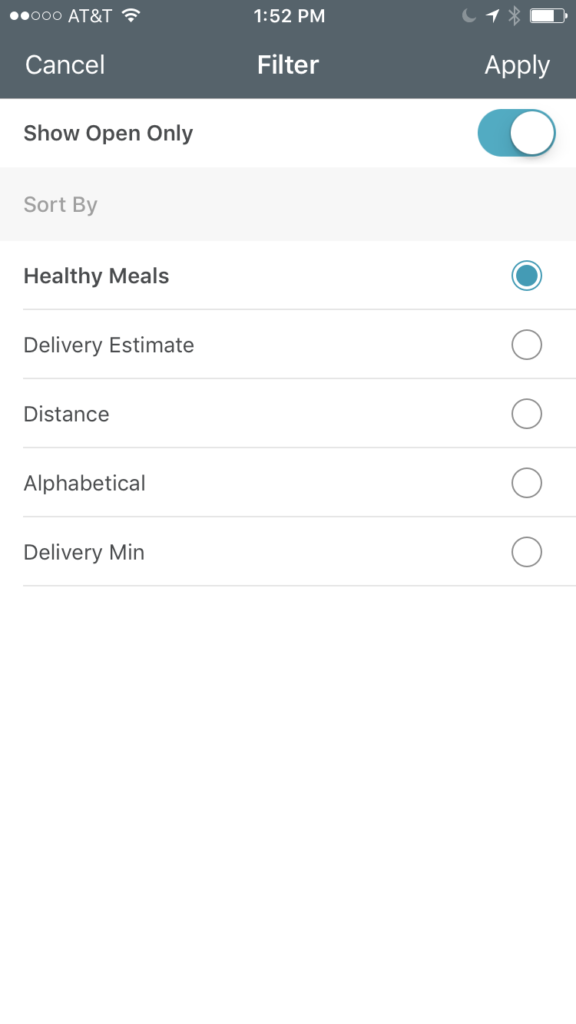Tap the AT&T carrier label

[90, 16]
